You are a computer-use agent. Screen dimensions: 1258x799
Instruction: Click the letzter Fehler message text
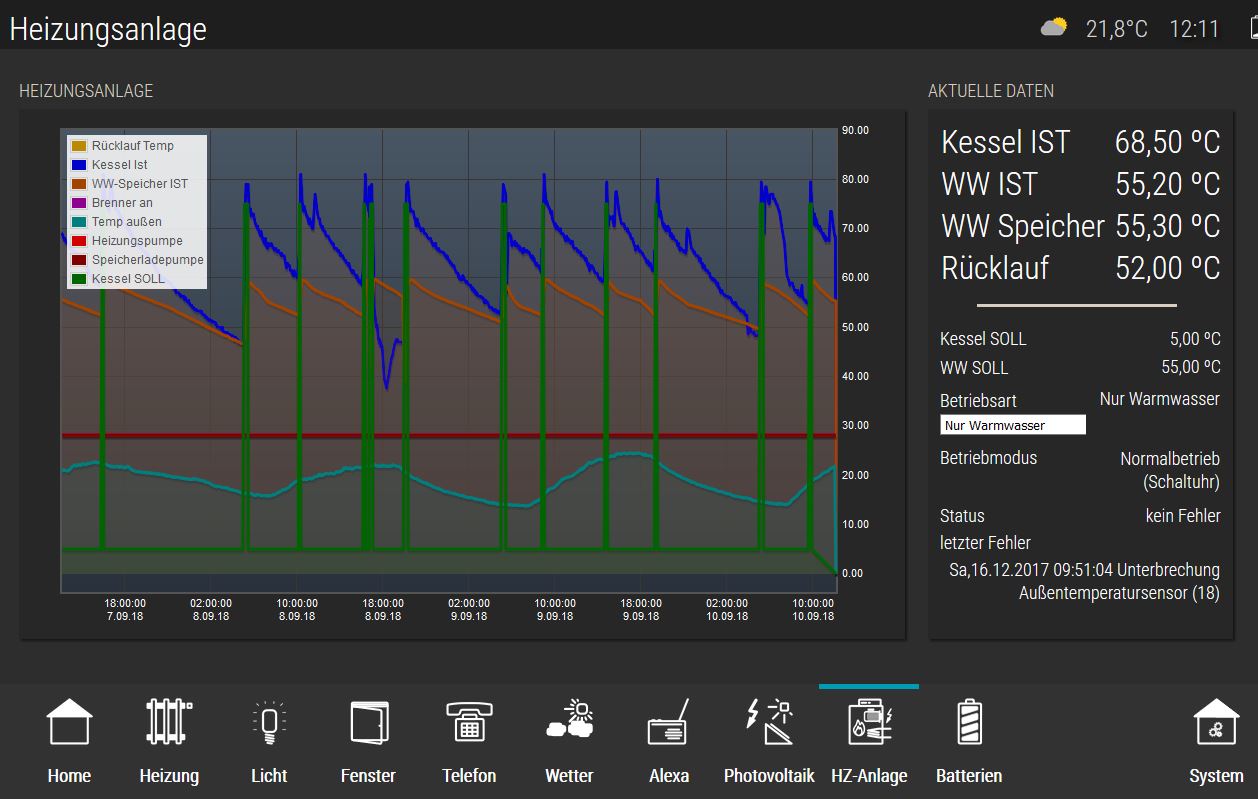1084,581
